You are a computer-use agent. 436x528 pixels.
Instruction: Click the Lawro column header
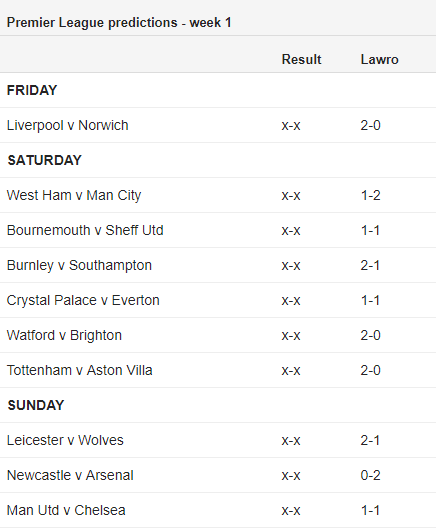[x=379, y=60]
